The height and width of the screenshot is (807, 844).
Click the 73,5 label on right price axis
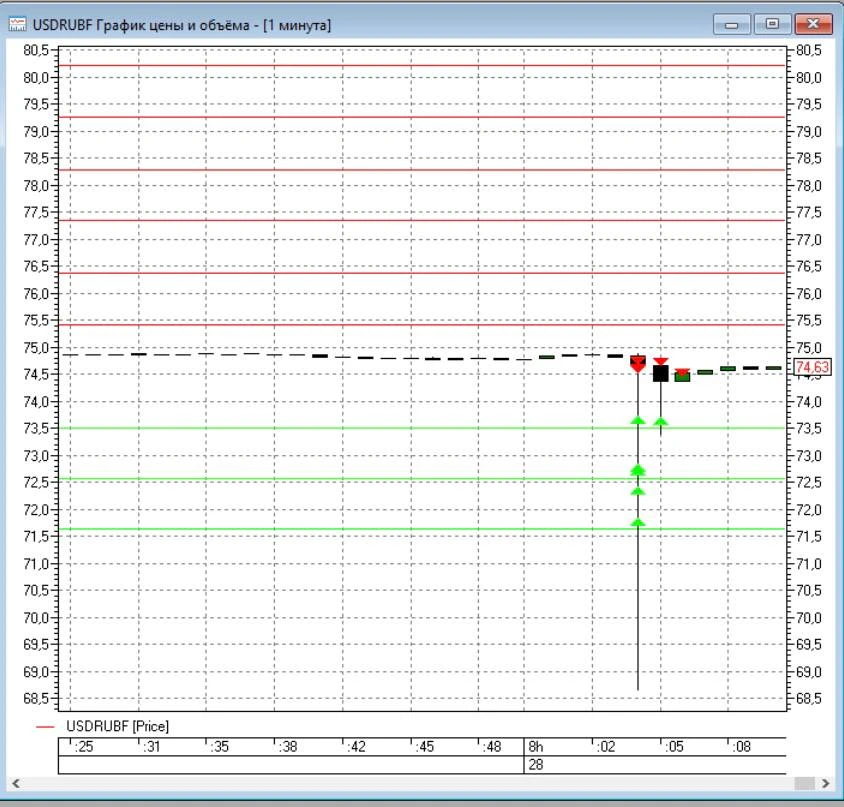pos(809,429)
